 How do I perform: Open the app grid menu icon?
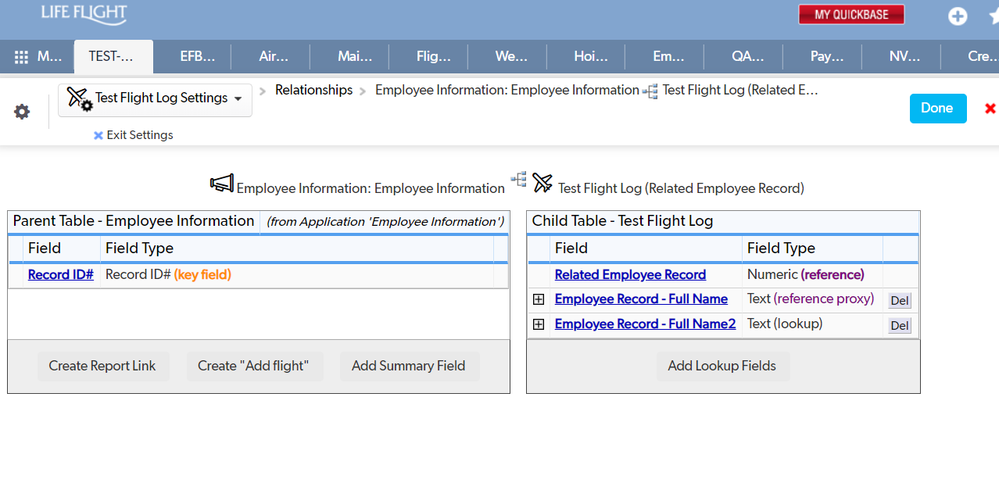[x=22, y=57]
